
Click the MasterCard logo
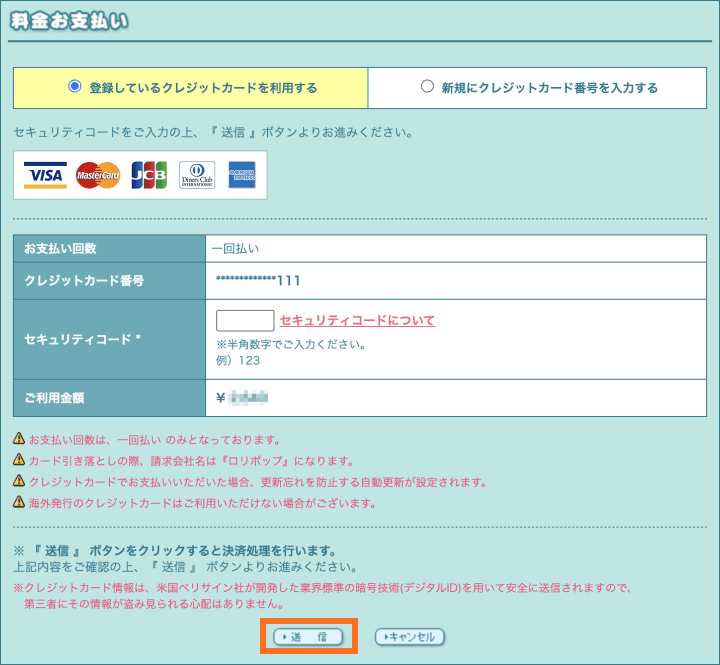pyautogui.click(x=98, y=175)
